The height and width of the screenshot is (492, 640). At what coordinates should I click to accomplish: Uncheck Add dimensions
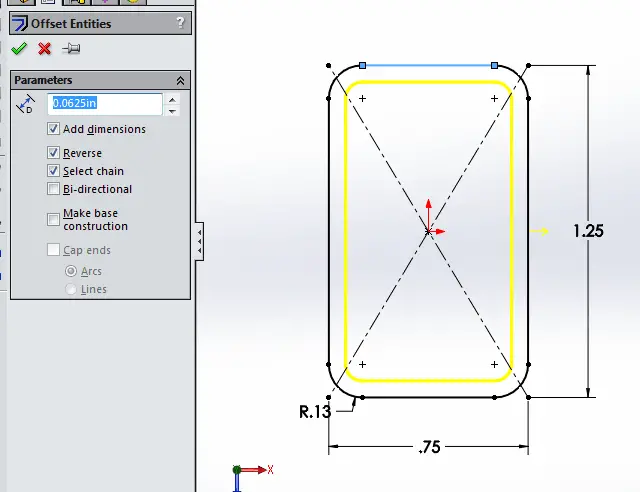click(53, 129)
